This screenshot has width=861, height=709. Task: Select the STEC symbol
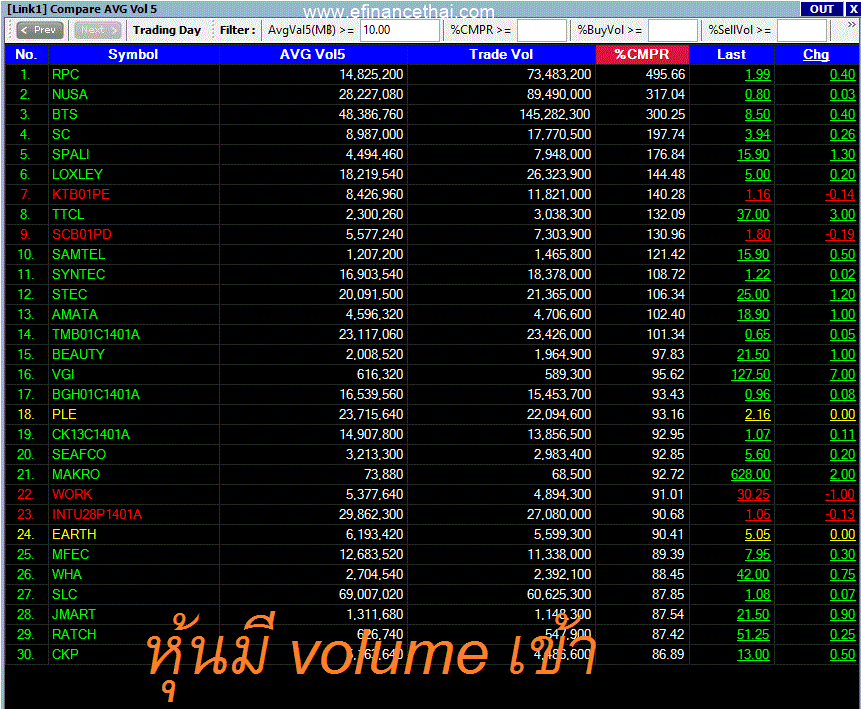(70, 294)
